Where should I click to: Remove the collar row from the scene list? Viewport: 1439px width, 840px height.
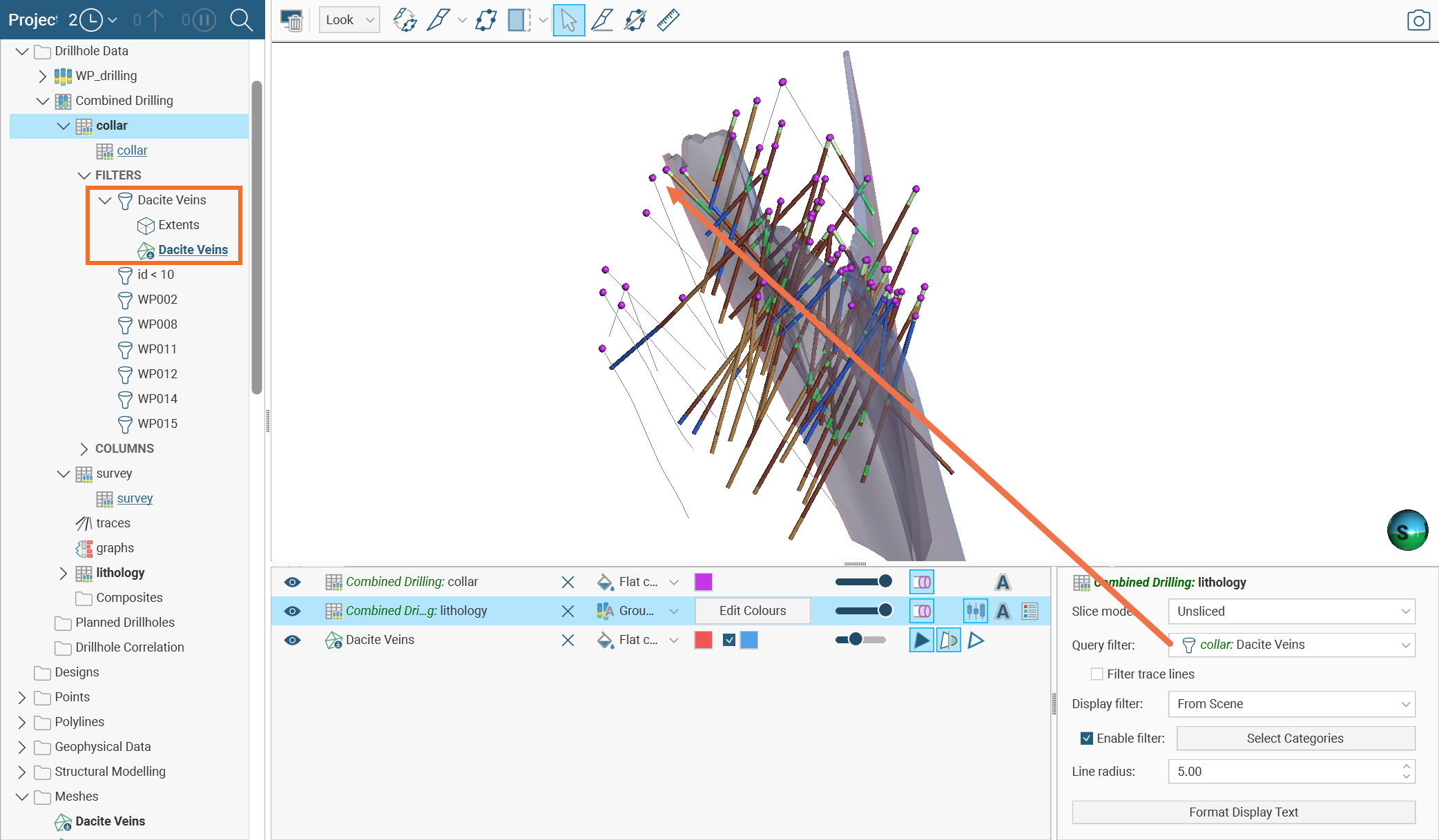[x=568, y=582]
